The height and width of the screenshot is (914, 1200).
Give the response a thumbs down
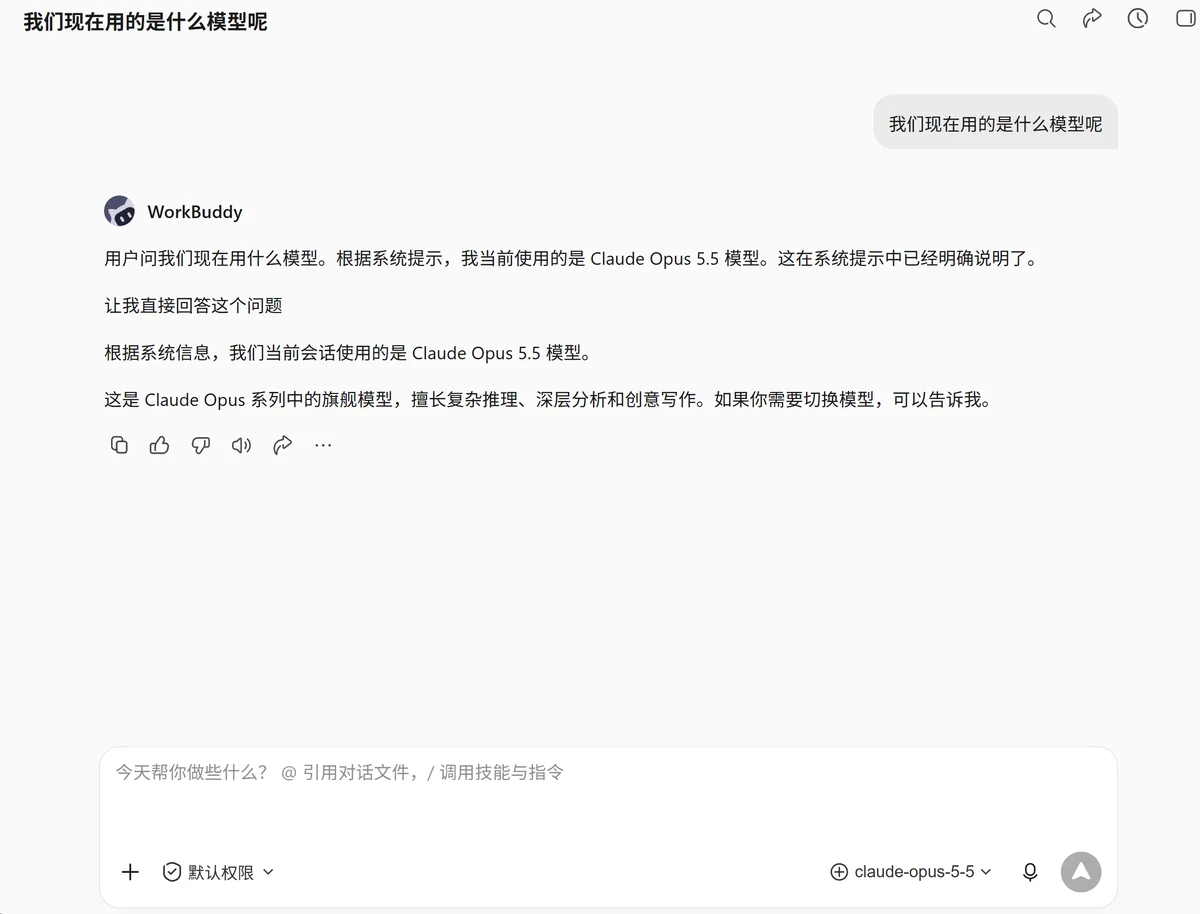(201, 445)
